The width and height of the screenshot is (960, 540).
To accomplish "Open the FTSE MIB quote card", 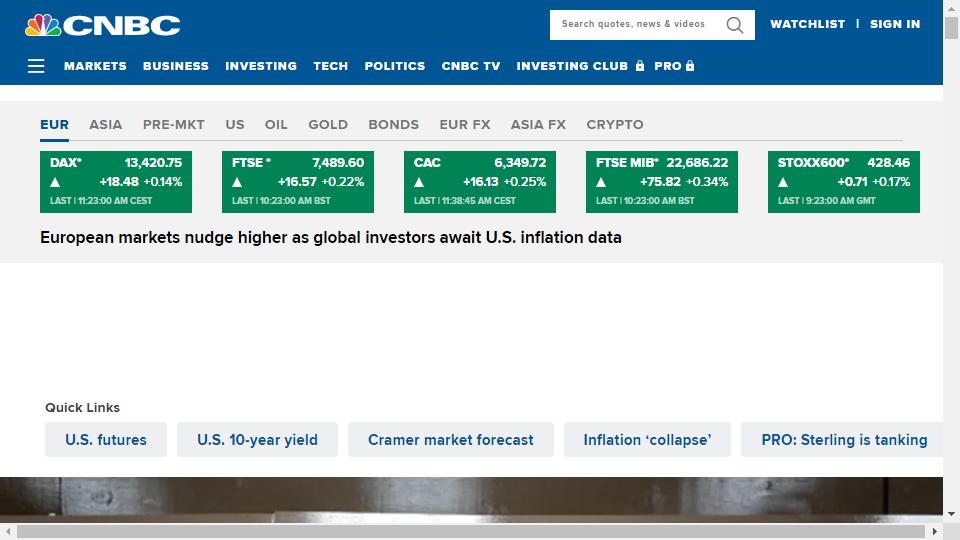I will point(662,182).
